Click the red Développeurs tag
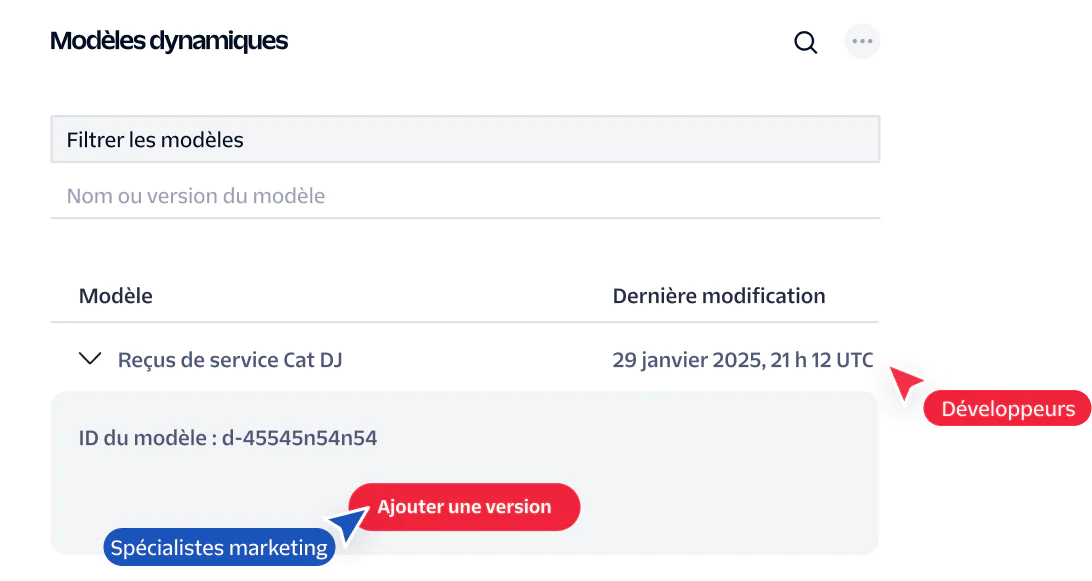The image size is (1092, 581). (x=1007, y=408)
